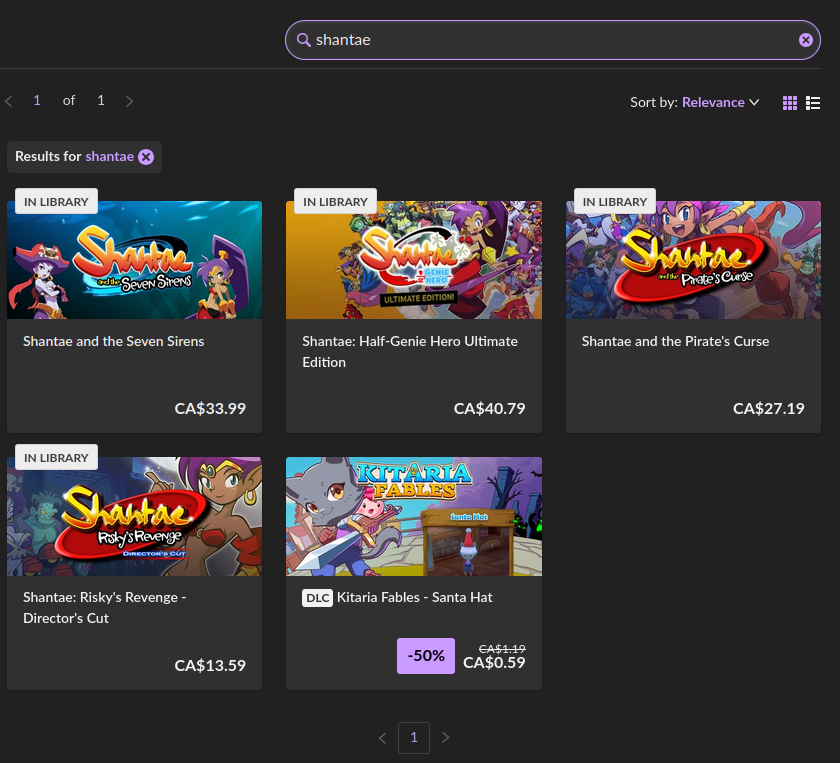Click the bottom previous page arrow
The image size is (840, 763).
(x=382, y=738)
